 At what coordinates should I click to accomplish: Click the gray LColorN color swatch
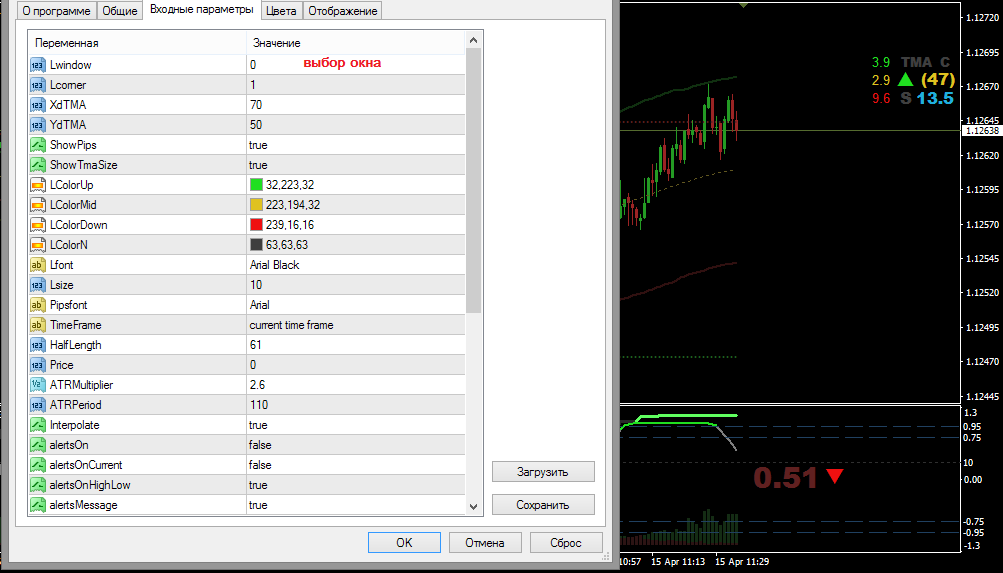coord(257,244)
